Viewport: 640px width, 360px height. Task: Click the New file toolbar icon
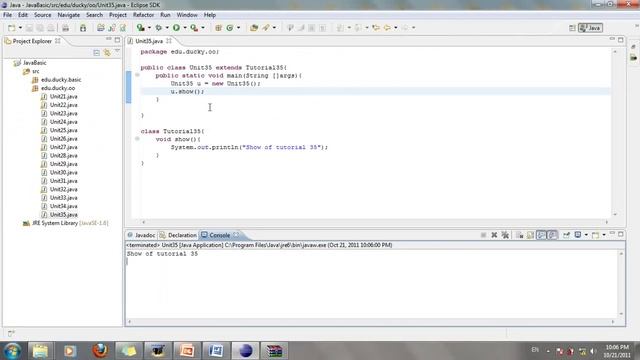pyautogui.click(x=11, y=28)
